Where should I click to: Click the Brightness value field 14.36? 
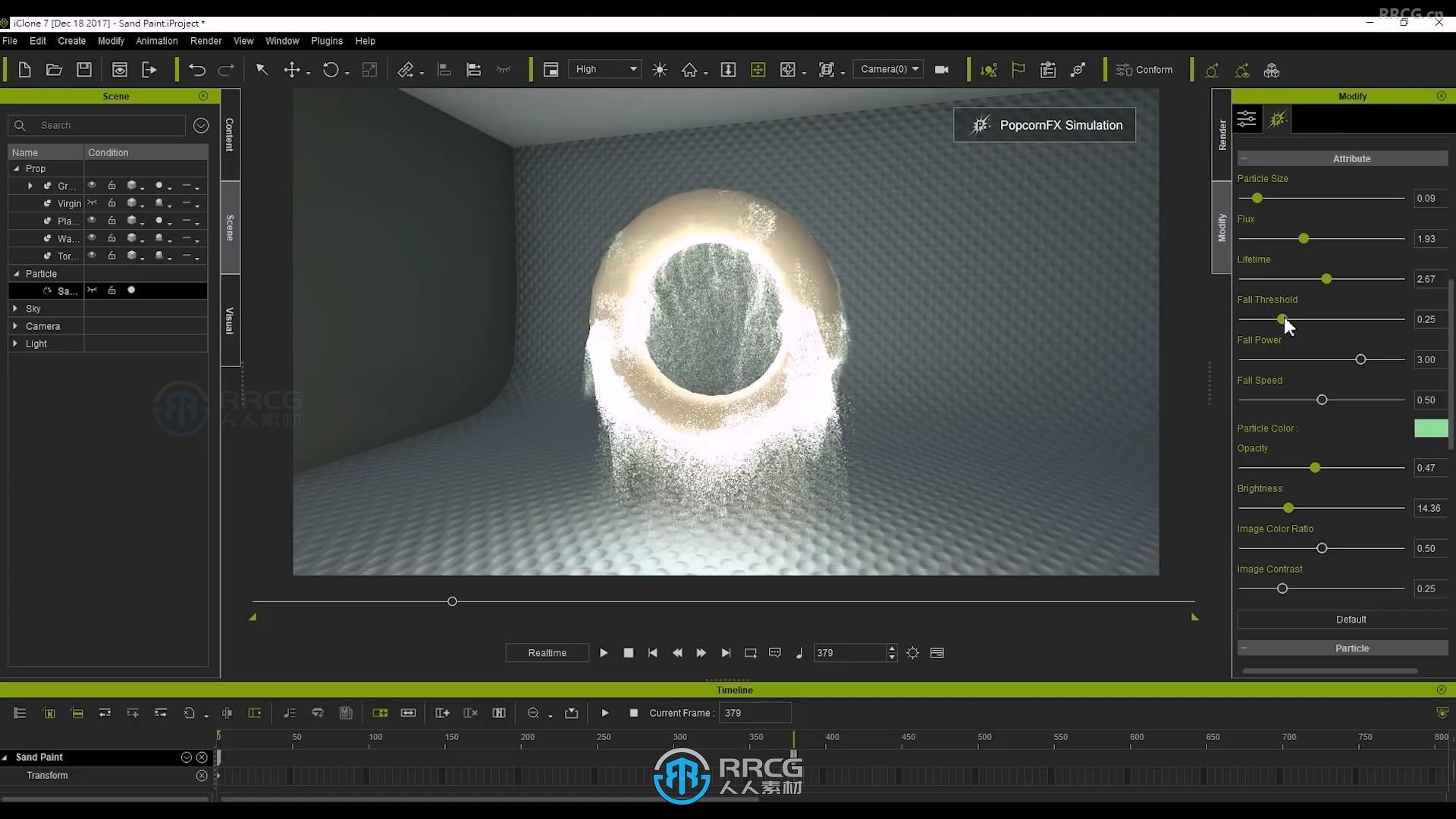tap(1430, 508)
